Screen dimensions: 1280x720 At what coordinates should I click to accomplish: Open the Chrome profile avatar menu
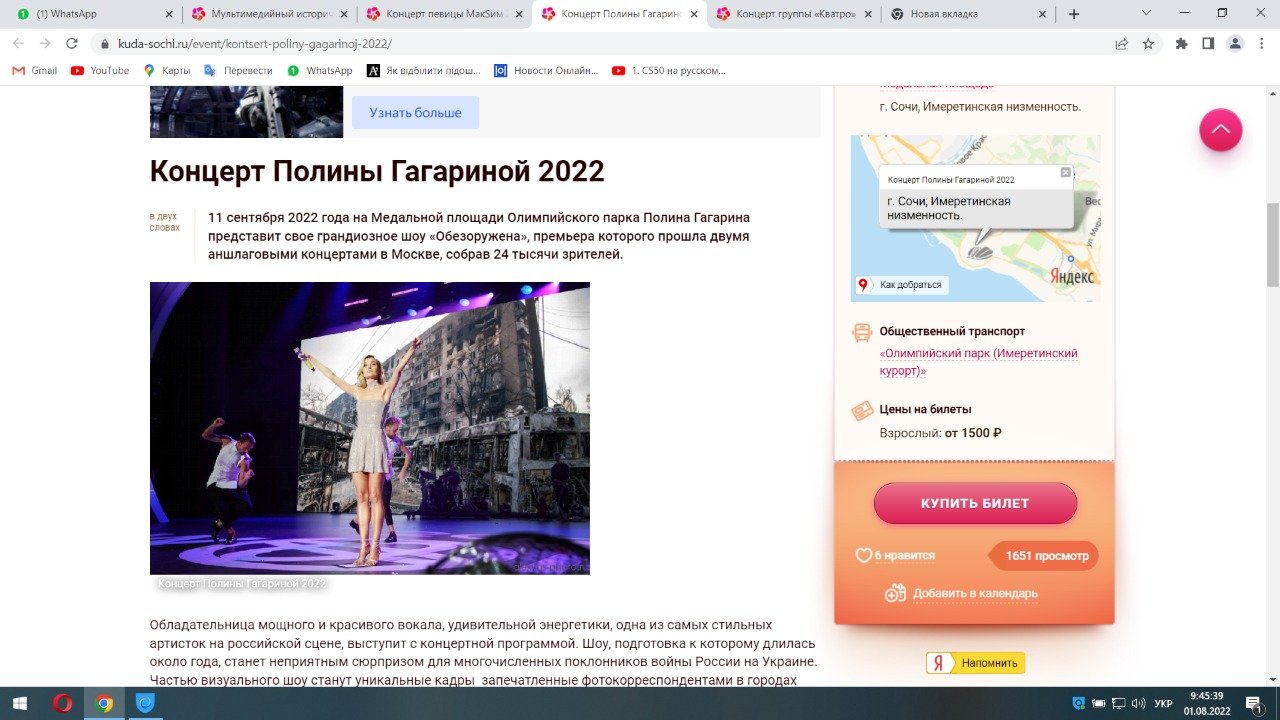coord(1235,44)
